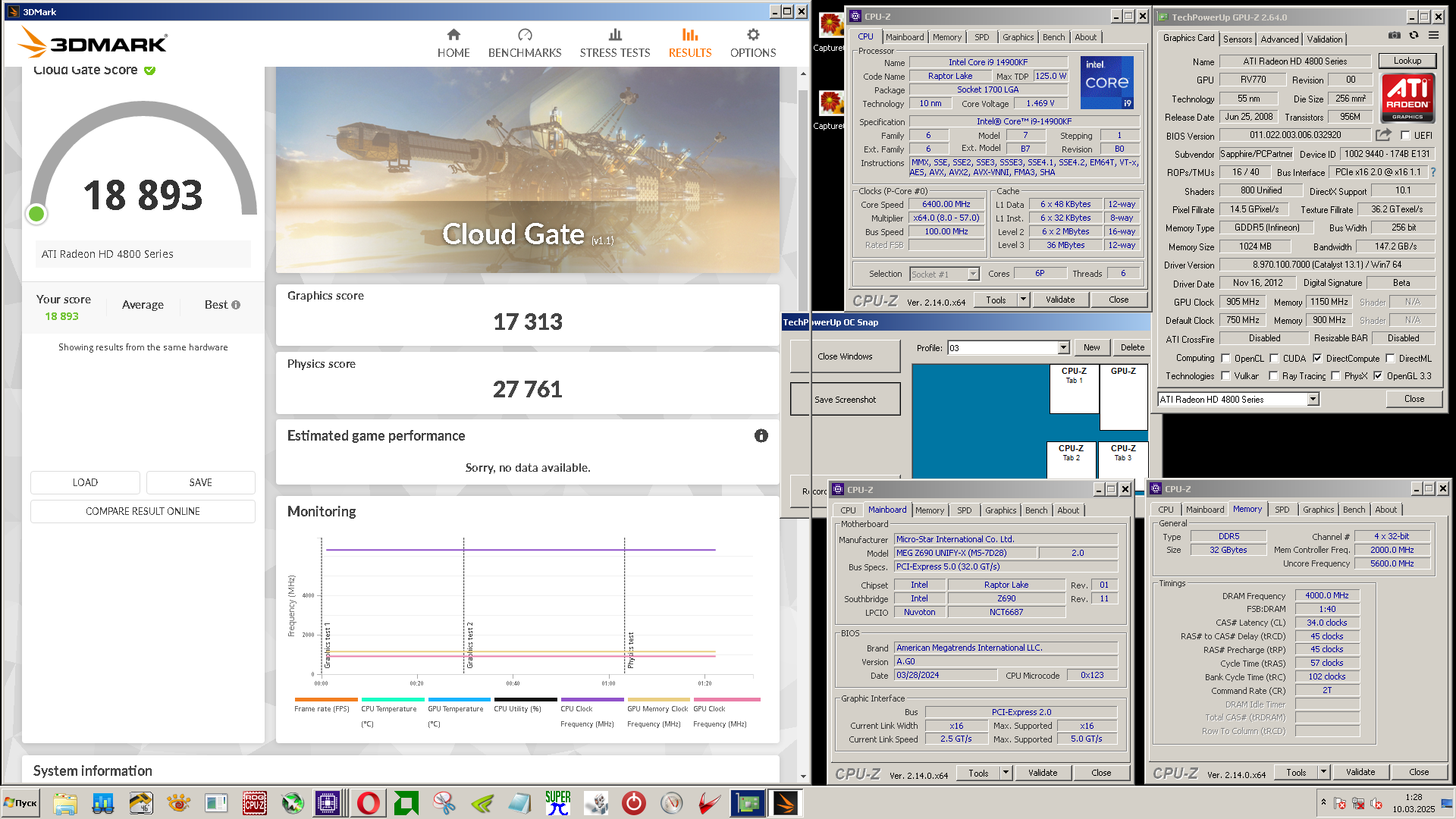Launch Super Pi from the taskbar
1456x819 pixels.
pyautogui.click(x=558, y=803)
